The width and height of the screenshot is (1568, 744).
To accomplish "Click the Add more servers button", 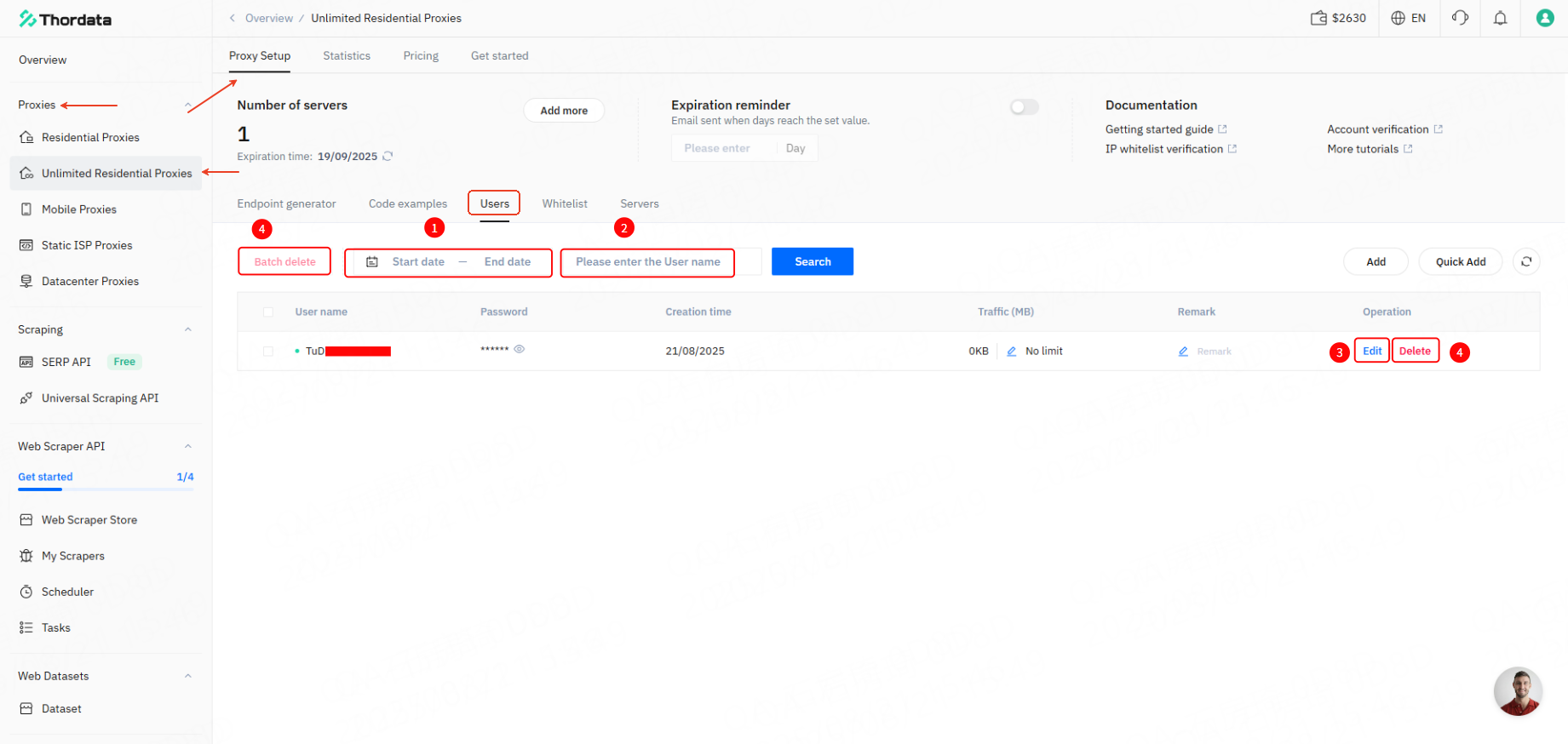I will tap(564, 111).
